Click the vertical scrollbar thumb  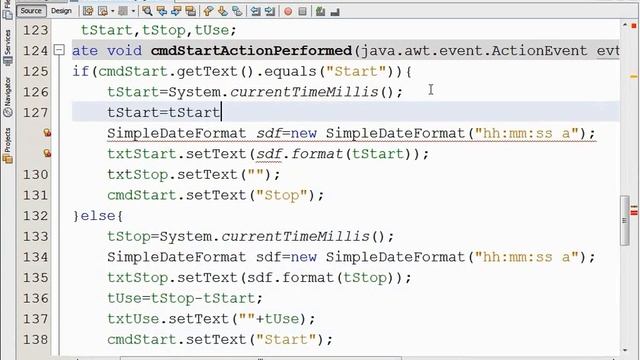pyautogui.click(x=624, y=220)
